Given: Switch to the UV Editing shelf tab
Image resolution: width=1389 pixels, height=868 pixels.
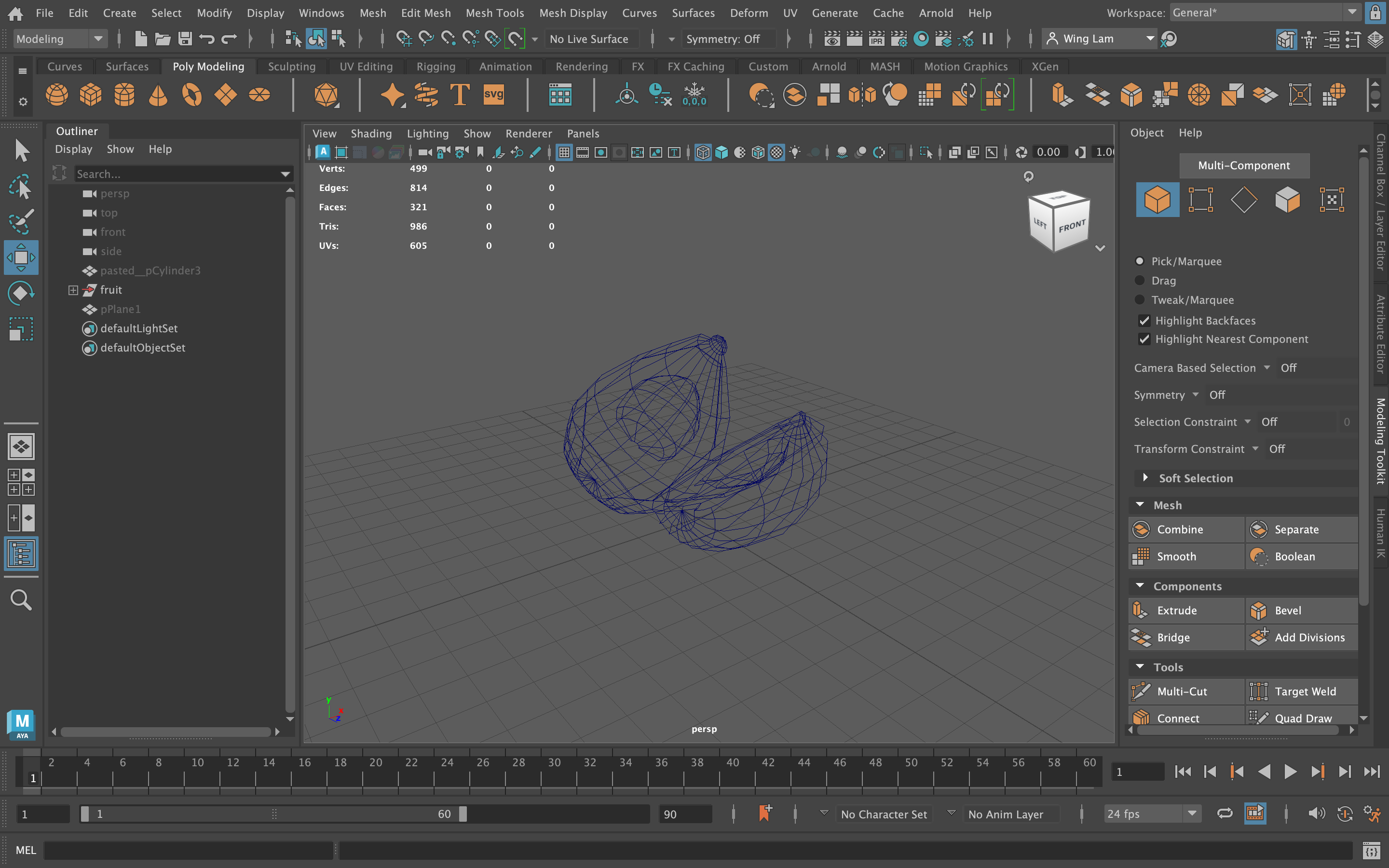Looking at the screenshot, I should [x=366, y=67].
